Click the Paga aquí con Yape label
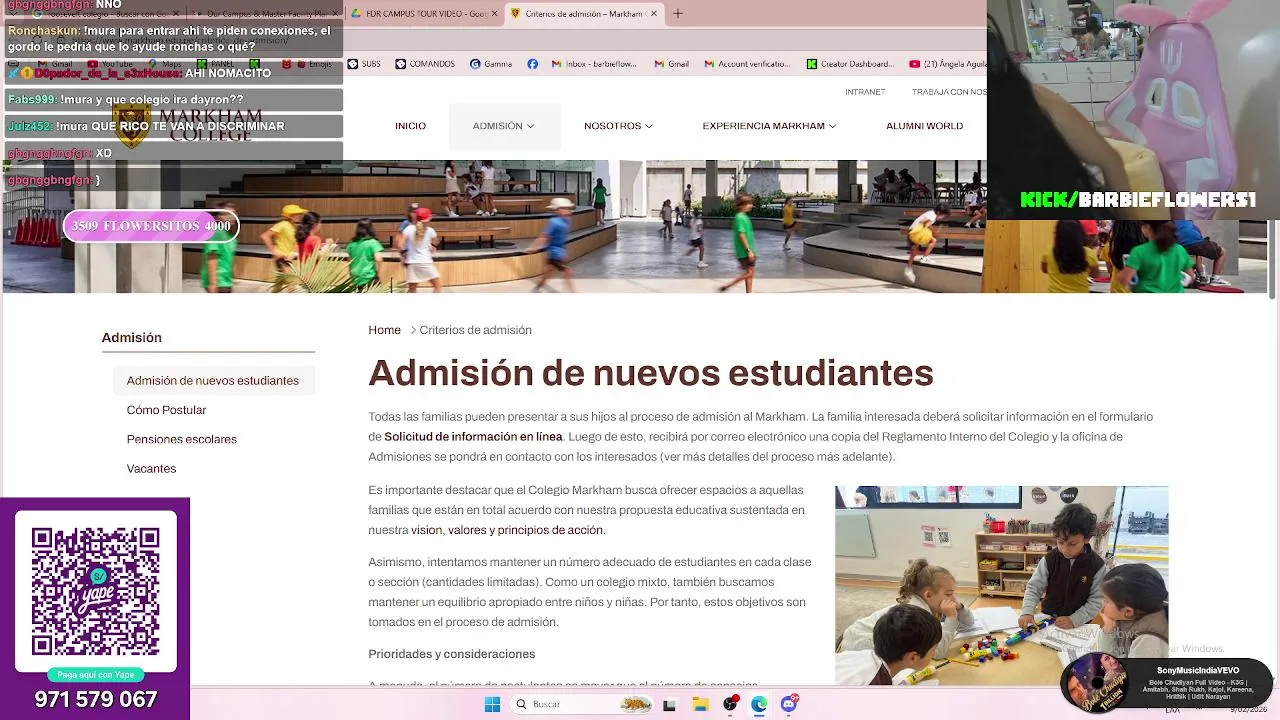1280x720 pixels. (x=95, y=675)
